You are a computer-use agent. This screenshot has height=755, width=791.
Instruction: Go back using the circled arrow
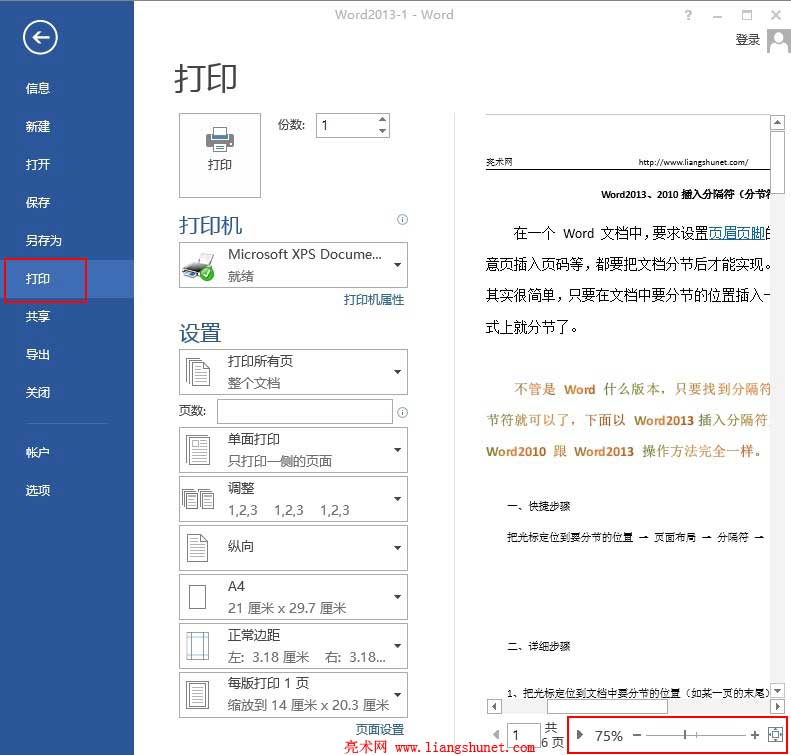tap(40, 37)
